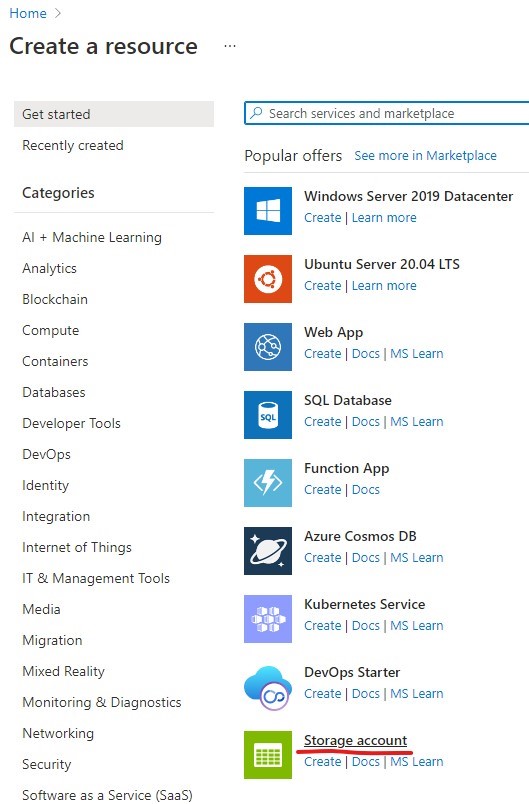Select the Get started menu item
This screenshot has width=529, height=804.
tap(114, 114)
